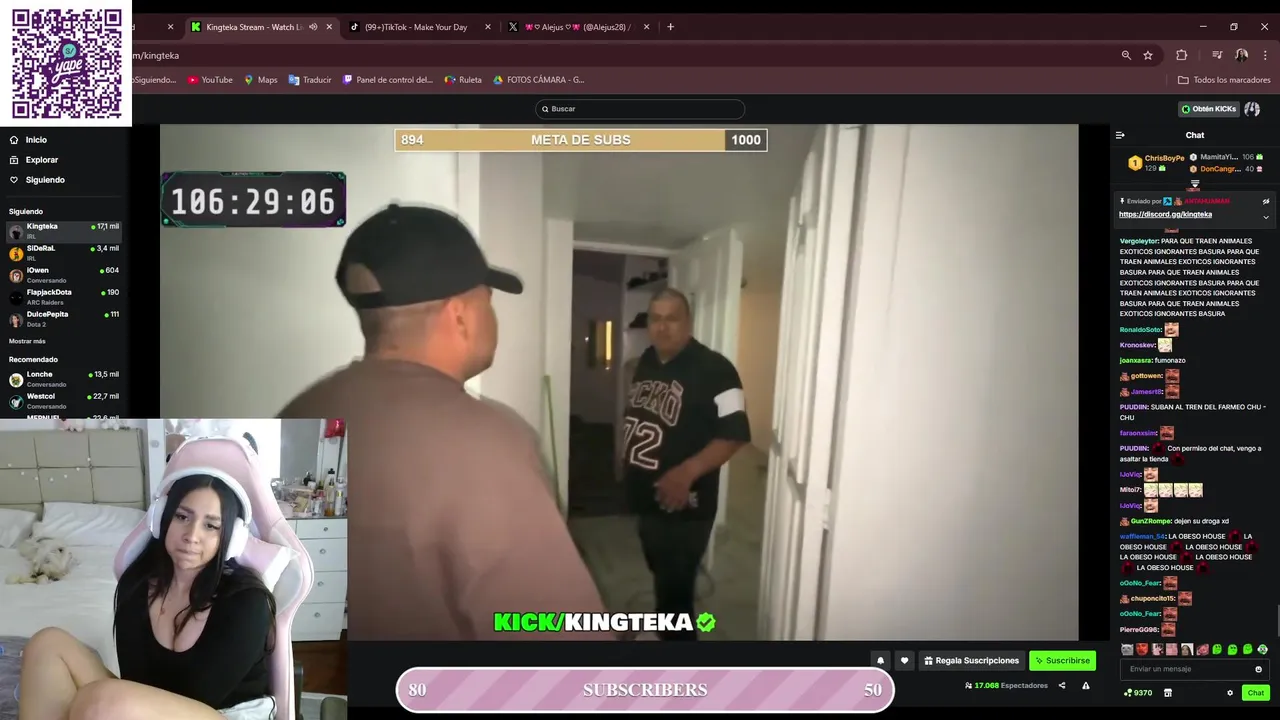Bookmark this page with the star icon

click(x=1148, y=55)
